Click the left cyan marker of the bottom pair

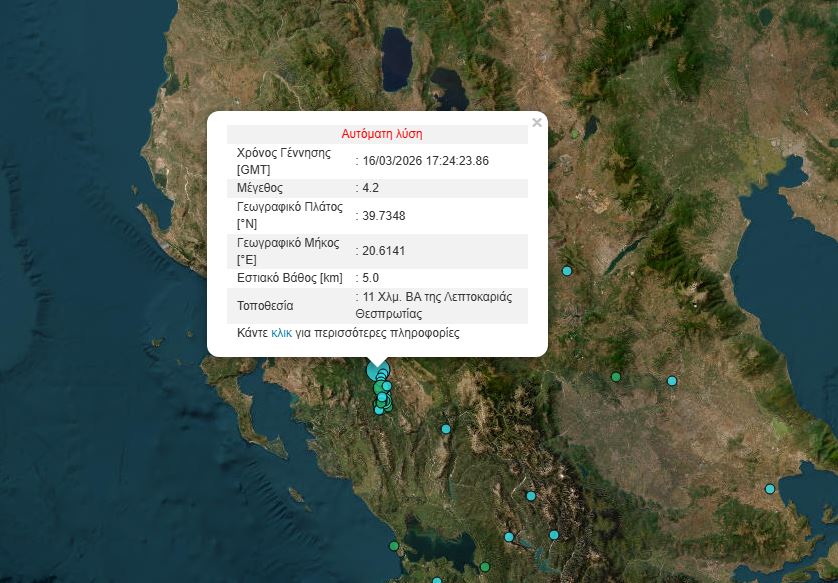pos(509,537)
